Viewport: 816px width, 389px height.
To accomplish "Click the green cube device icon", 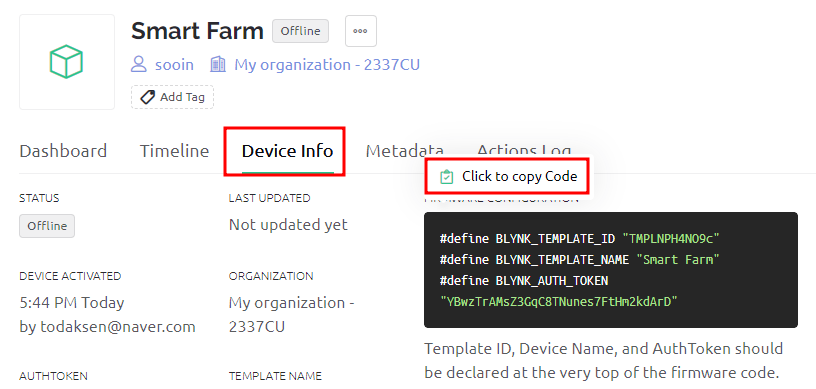I will pyautogui.click(x=67, y=62).
